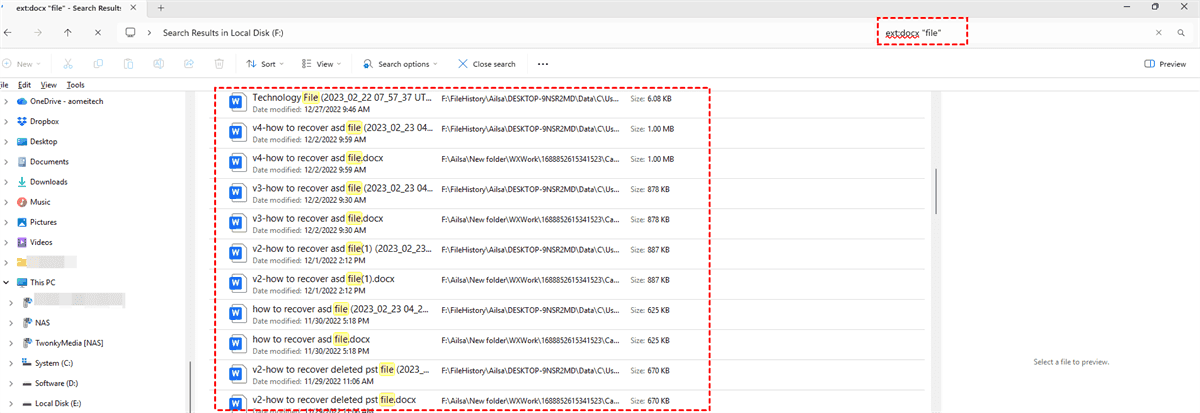Clear the search box text

1159,33
